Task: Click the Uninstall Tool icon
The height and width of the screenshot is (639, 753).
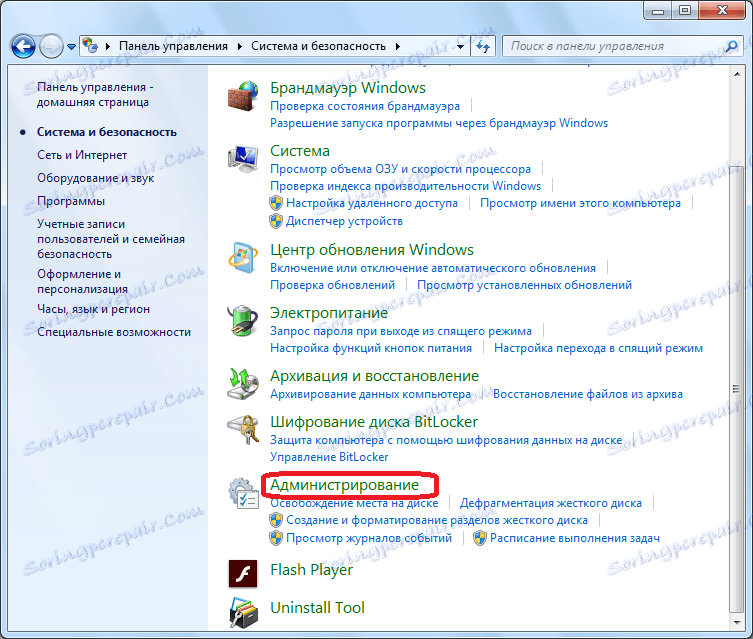Action: [243, 612]
